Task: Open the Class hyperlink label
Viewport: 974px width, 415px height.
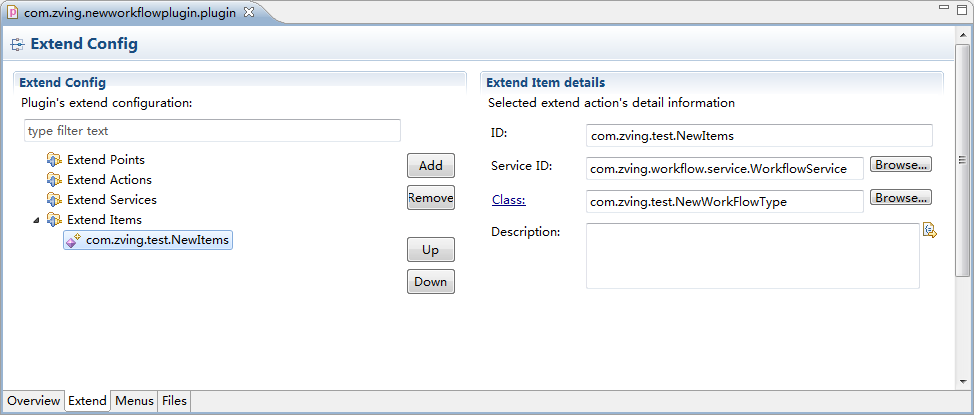Action: (508, 200)
